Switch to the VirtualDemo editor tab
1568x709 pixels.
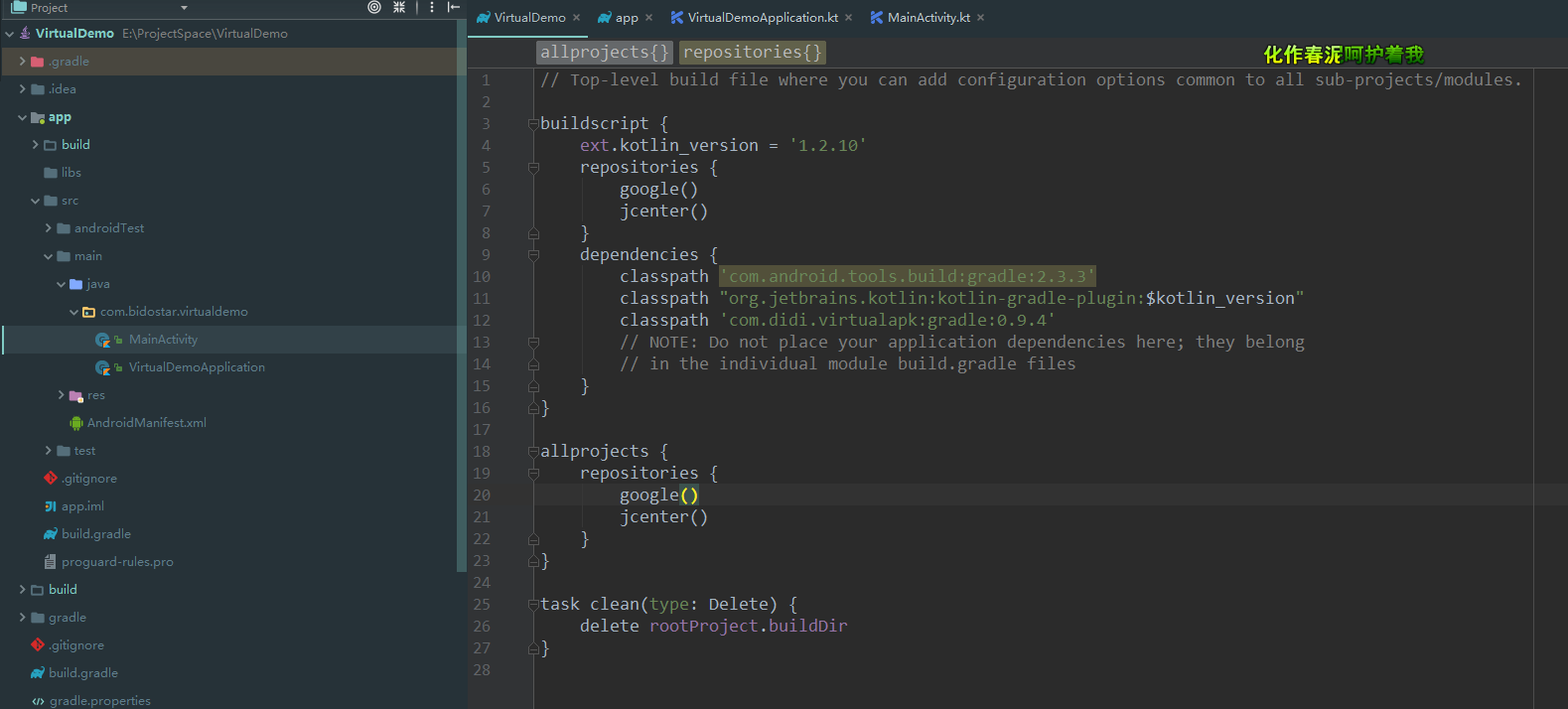529,18
